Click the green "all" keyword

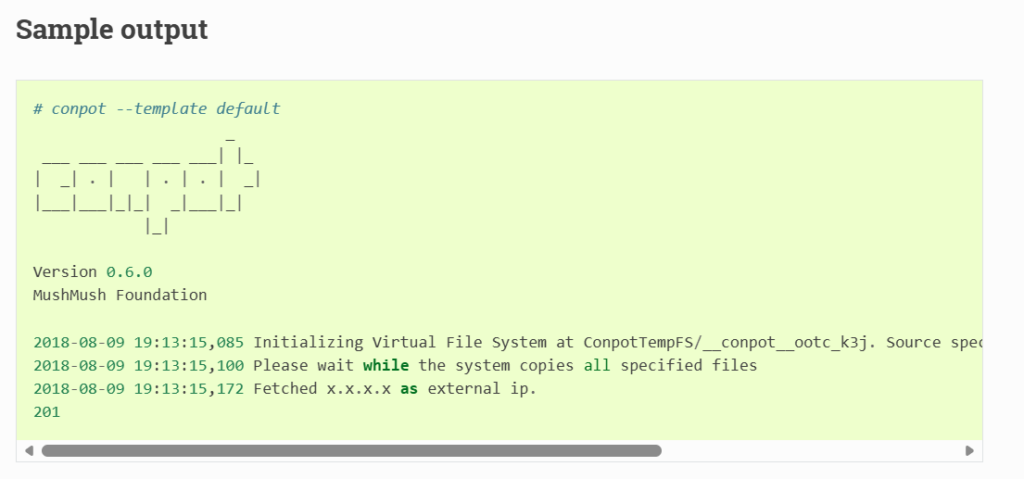click(x=597, y=365)
